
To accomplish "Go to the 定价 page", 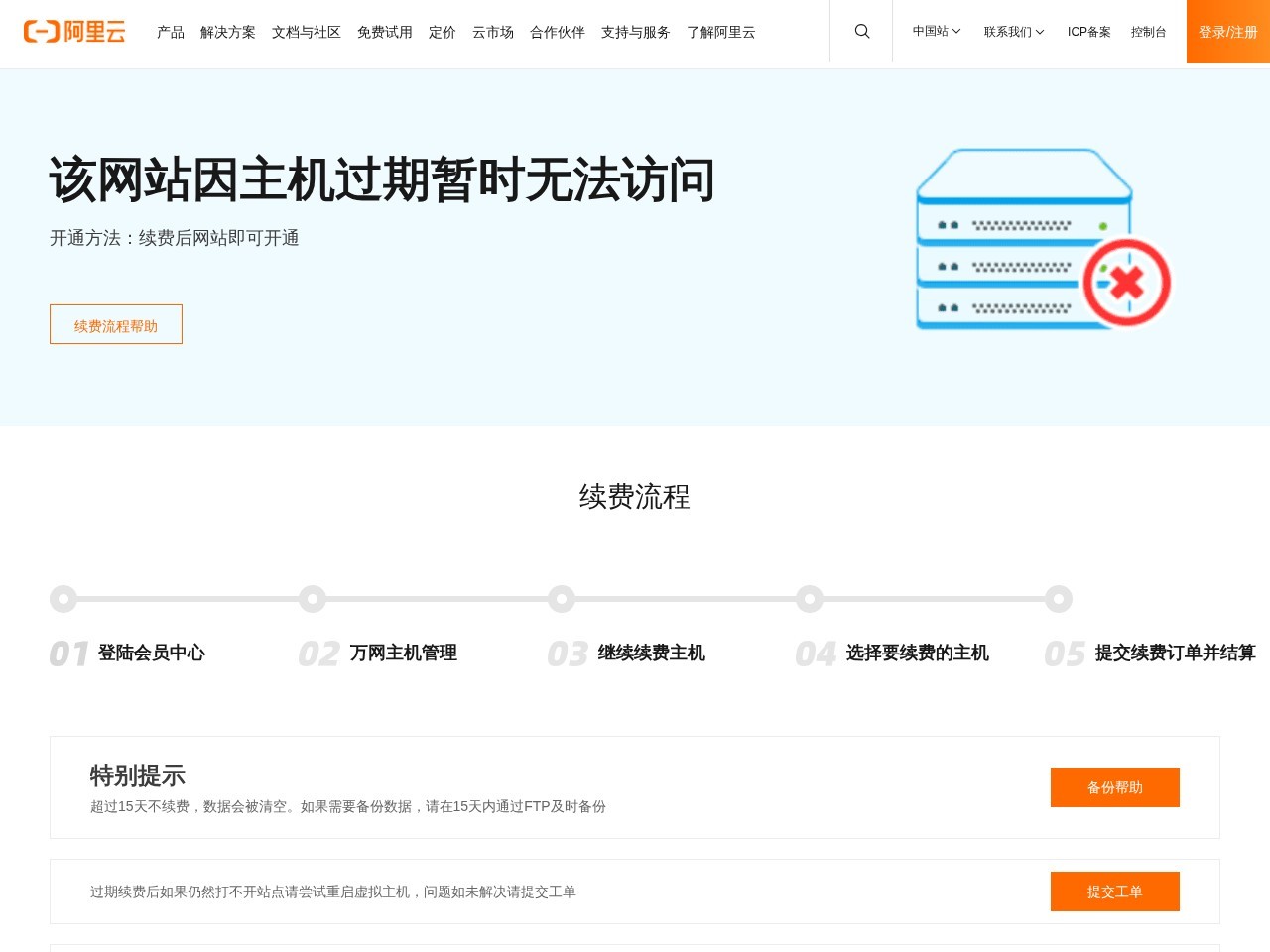I will pos(442,32).
